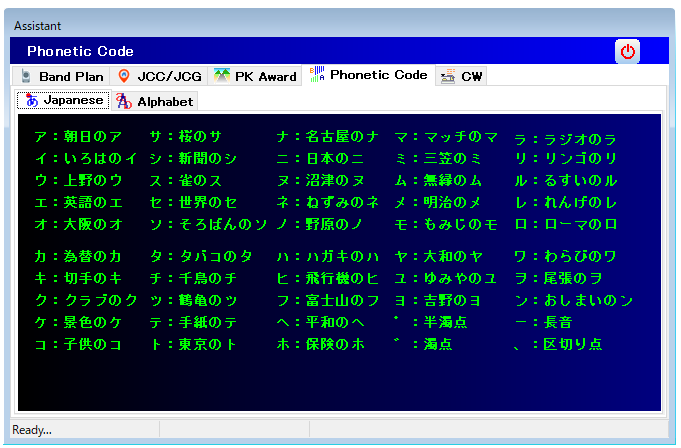
Task: Click the entry ヤ:大和のヤ
Action: (438, 257)
